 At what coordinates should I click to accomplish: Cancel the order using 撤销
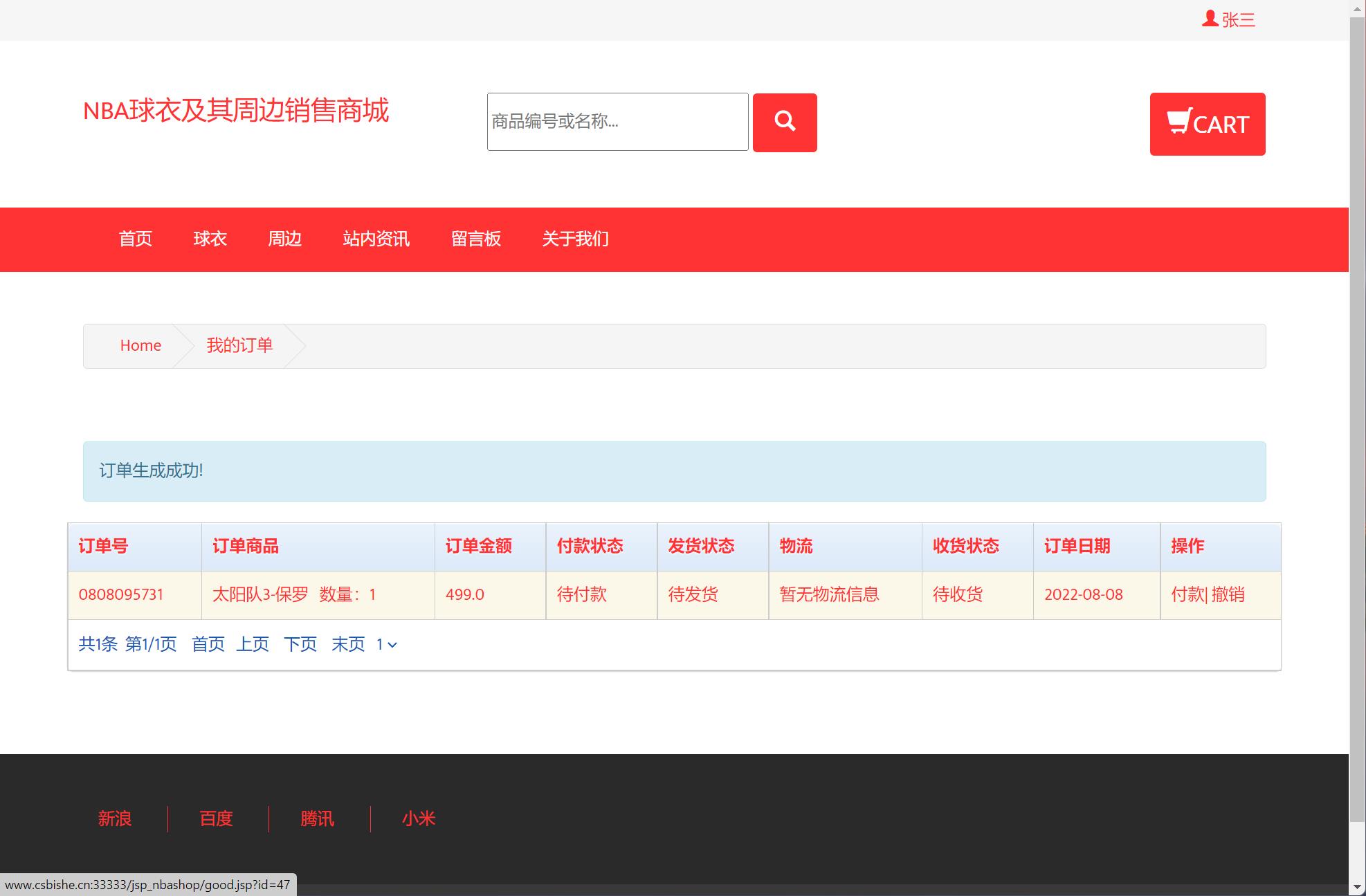tap(1228, 594)
